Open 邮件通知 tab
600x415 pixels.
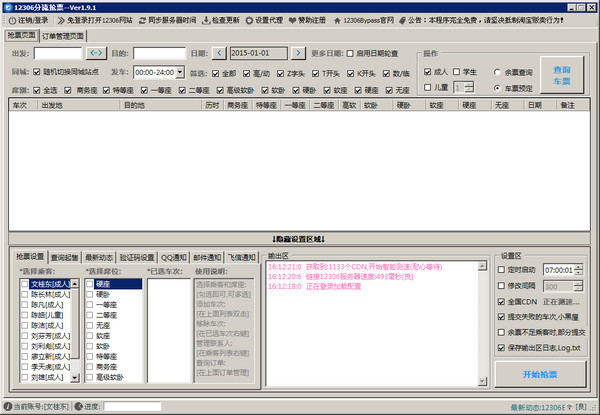tap(207, 258)
